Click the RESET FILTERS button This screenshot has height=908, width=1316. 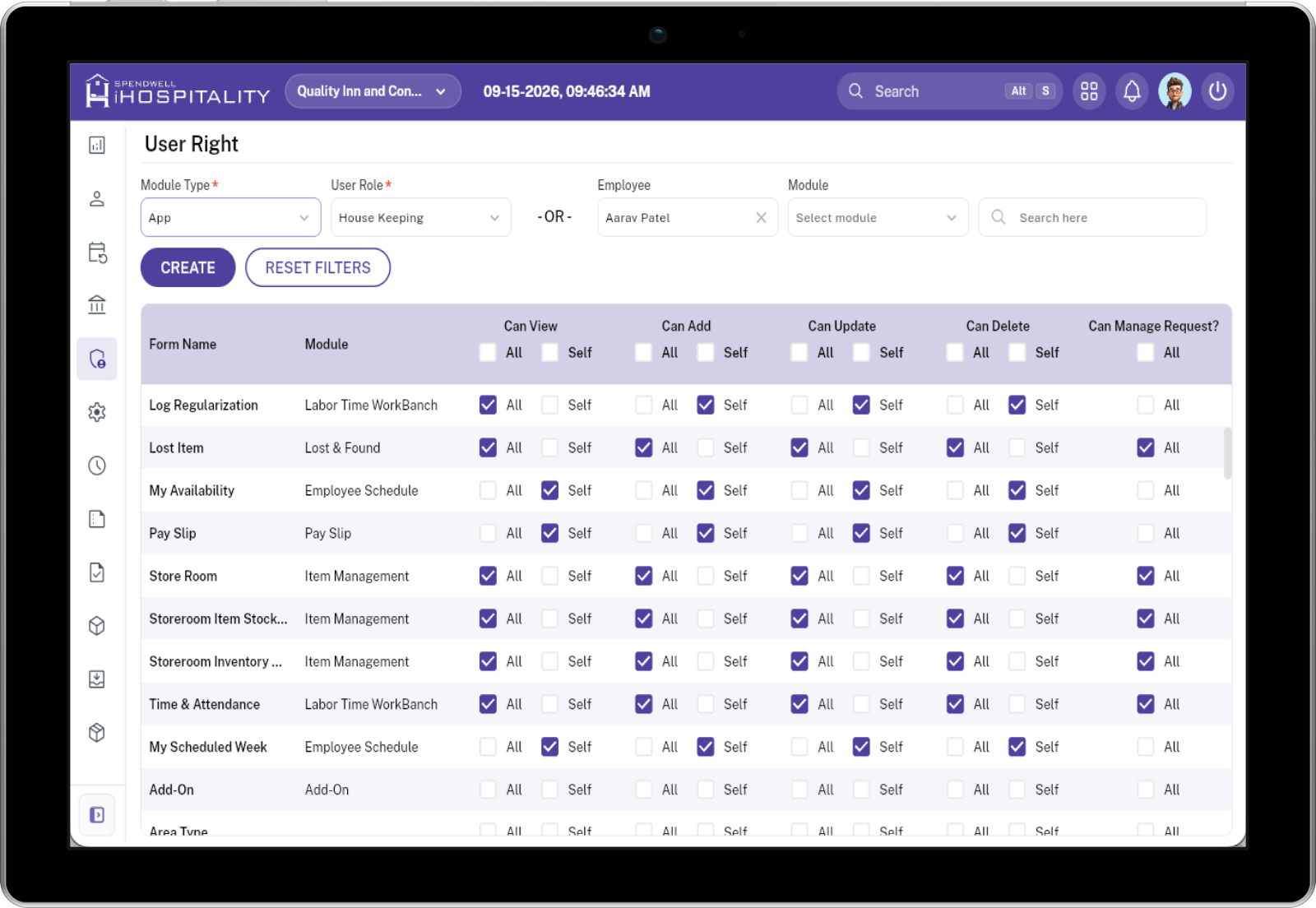coord(317,267)
